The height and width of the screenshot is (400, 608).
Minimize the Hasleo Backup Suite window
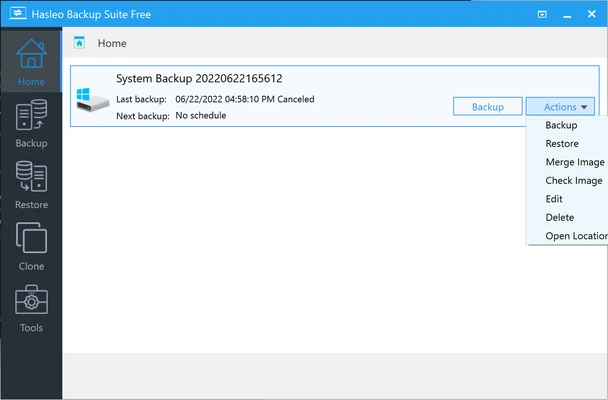(x=567, y=16)
